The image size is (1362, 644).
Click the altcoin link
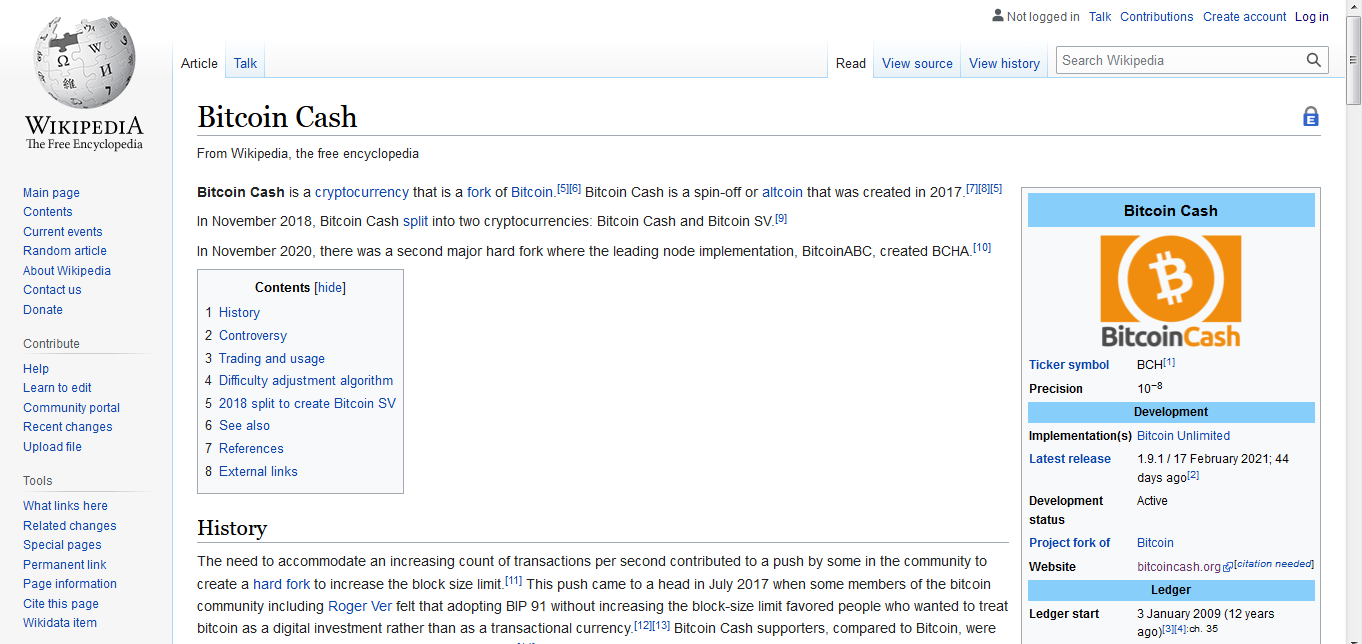tap(782, 192)
